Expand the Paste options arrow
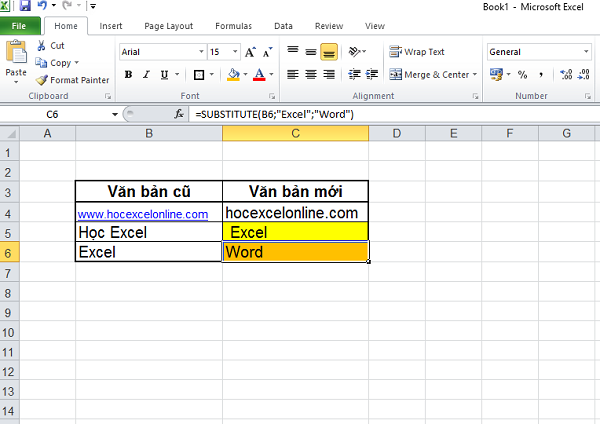The height and width of the screenshot is (424, 600). (x=16, y=82)
